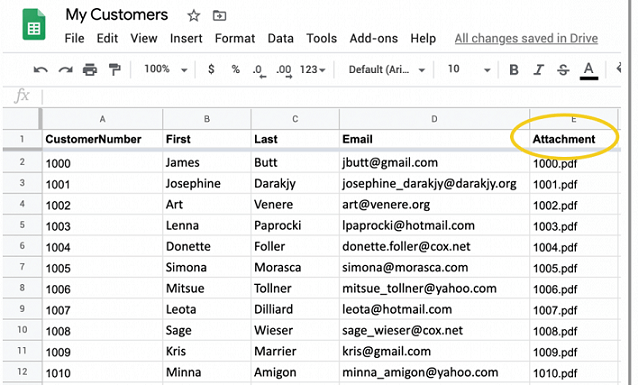Image resolution: width=638 pixels, height=385 pixels.
Task: Click All changes saved in Drive link
Action: [526, 38]
